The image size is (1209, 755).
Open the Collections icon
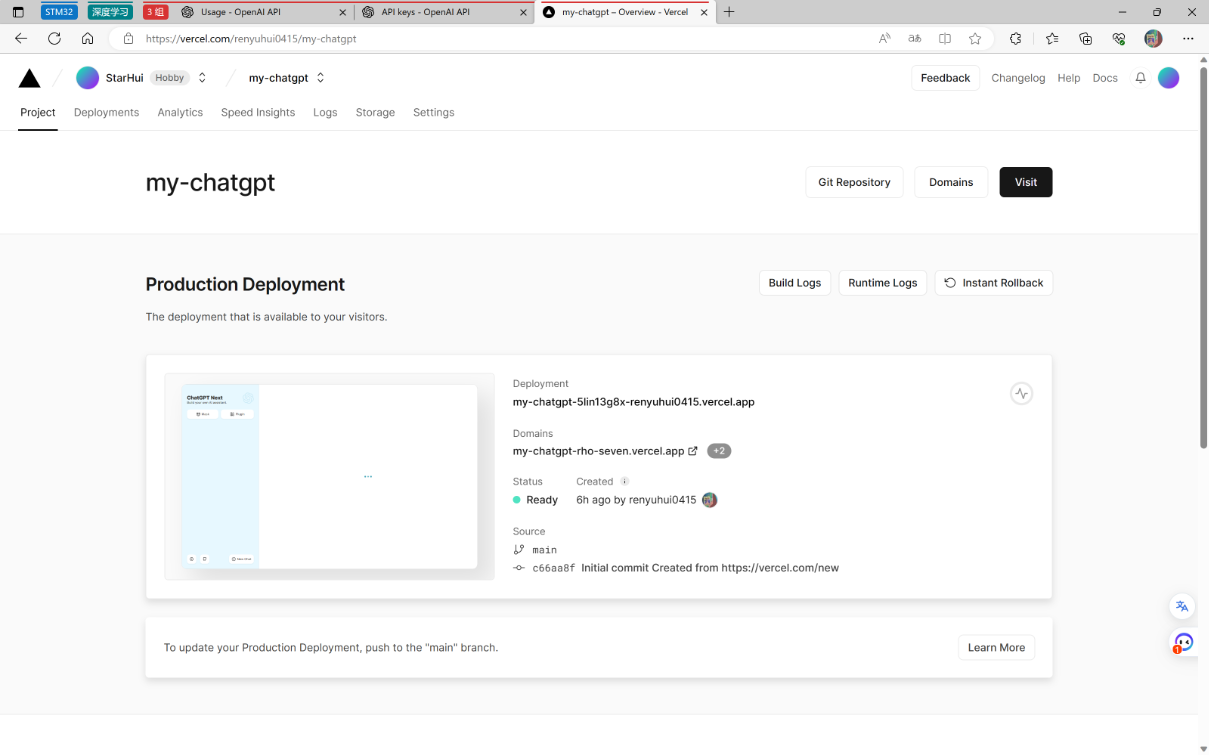point(1086,38)
